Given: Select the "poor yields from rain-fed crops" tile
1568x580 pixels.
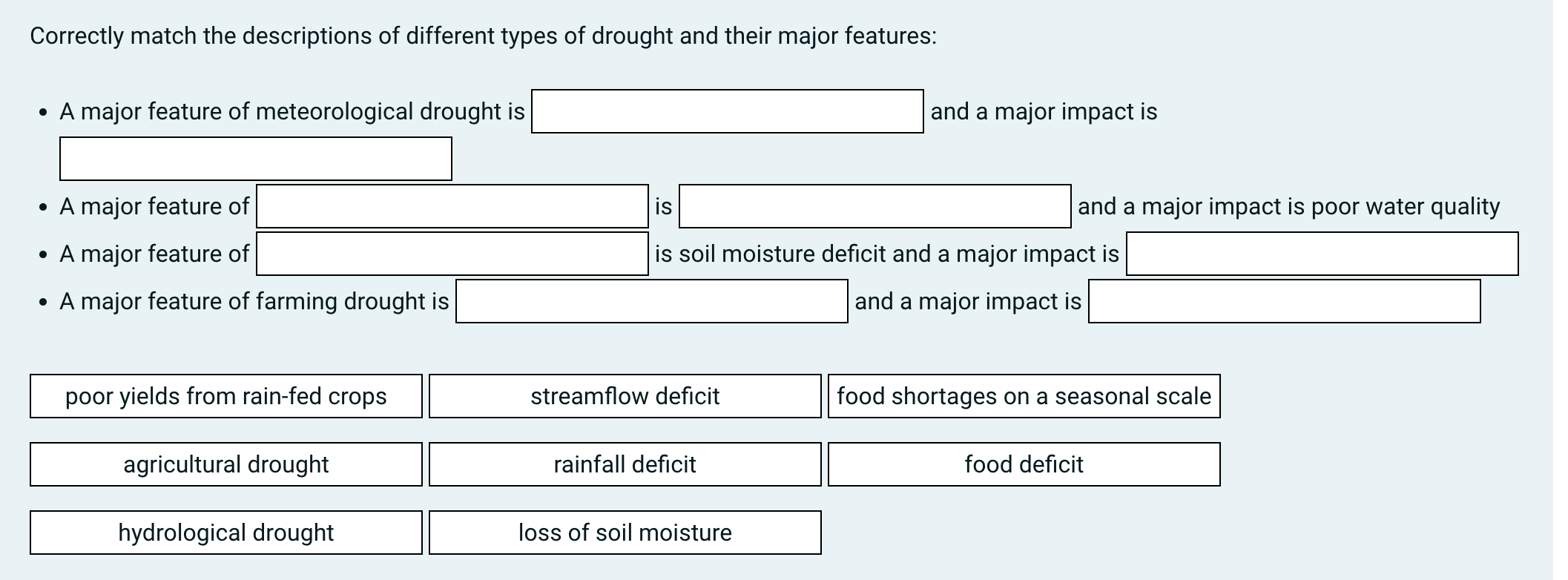Looking at the screenshot, I should [x=225, y=396].
